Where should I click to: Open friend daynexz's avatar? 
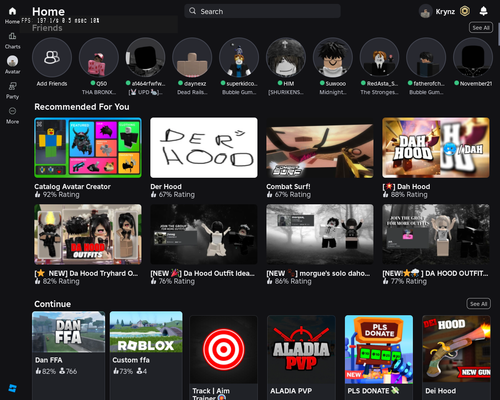coord(192,57)
